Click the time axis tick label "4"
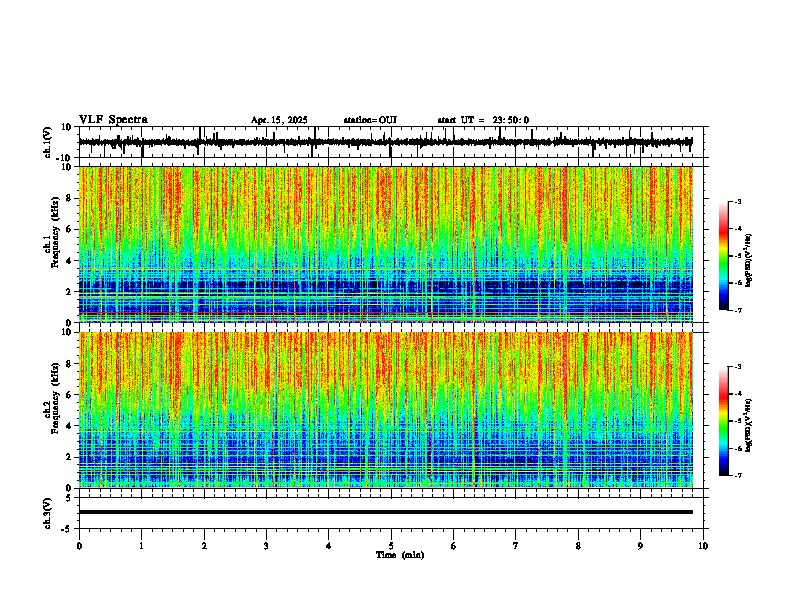 [x=329, y=546]
